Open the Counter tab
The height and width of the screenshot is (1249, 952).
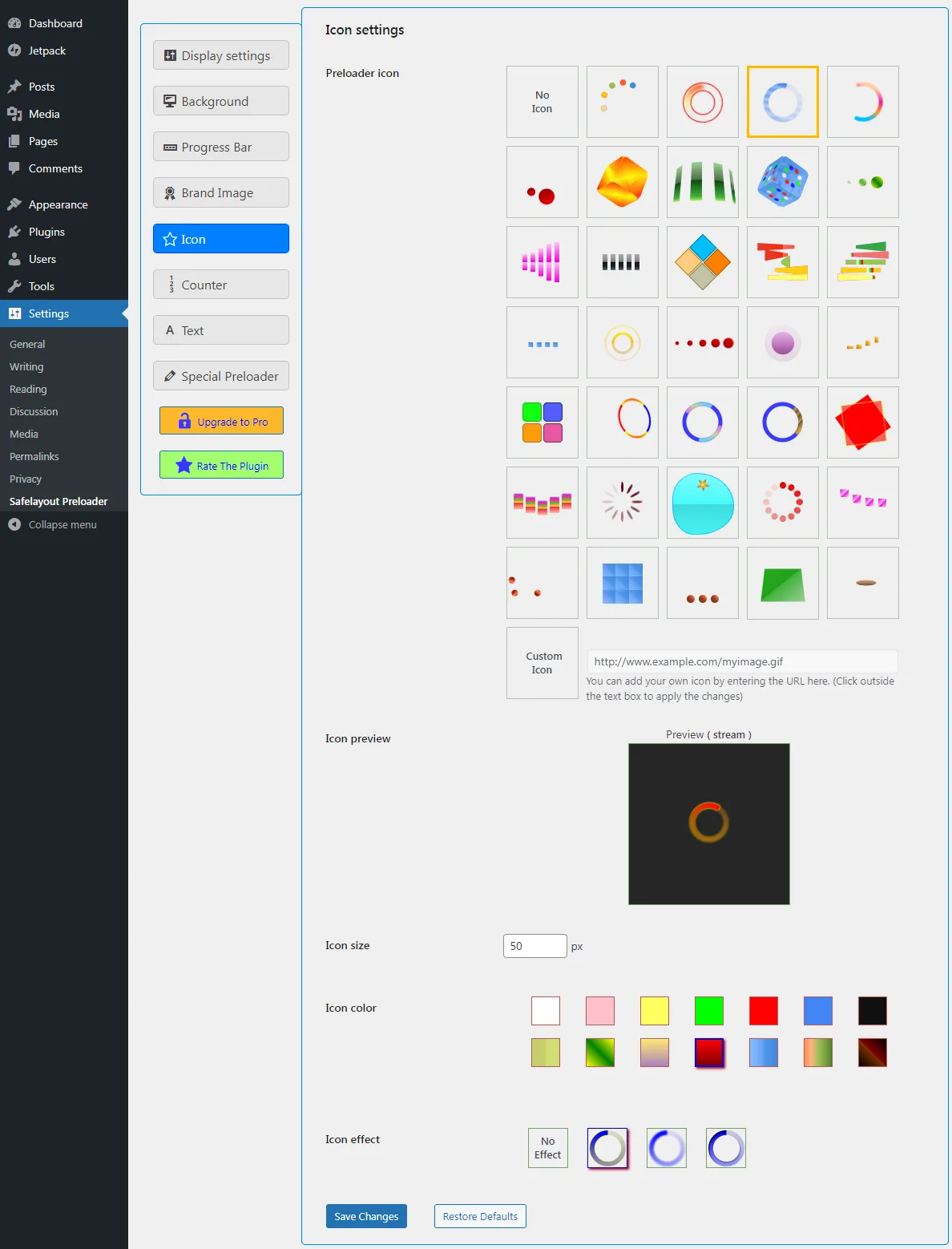click(221, 285)
